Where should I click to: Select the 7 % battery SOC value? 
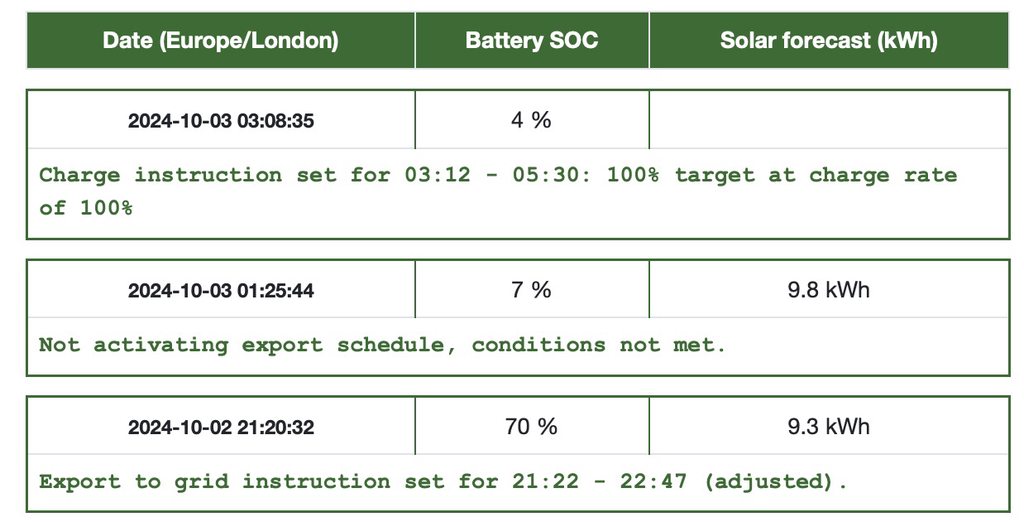click(x=531, y=291)
